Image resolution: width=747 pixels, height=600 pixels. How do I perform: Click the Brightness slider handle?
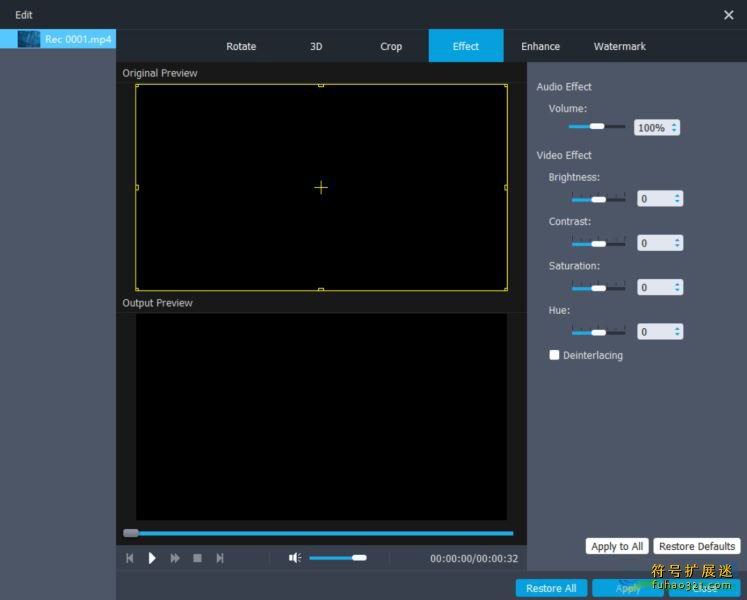[598, 200]
